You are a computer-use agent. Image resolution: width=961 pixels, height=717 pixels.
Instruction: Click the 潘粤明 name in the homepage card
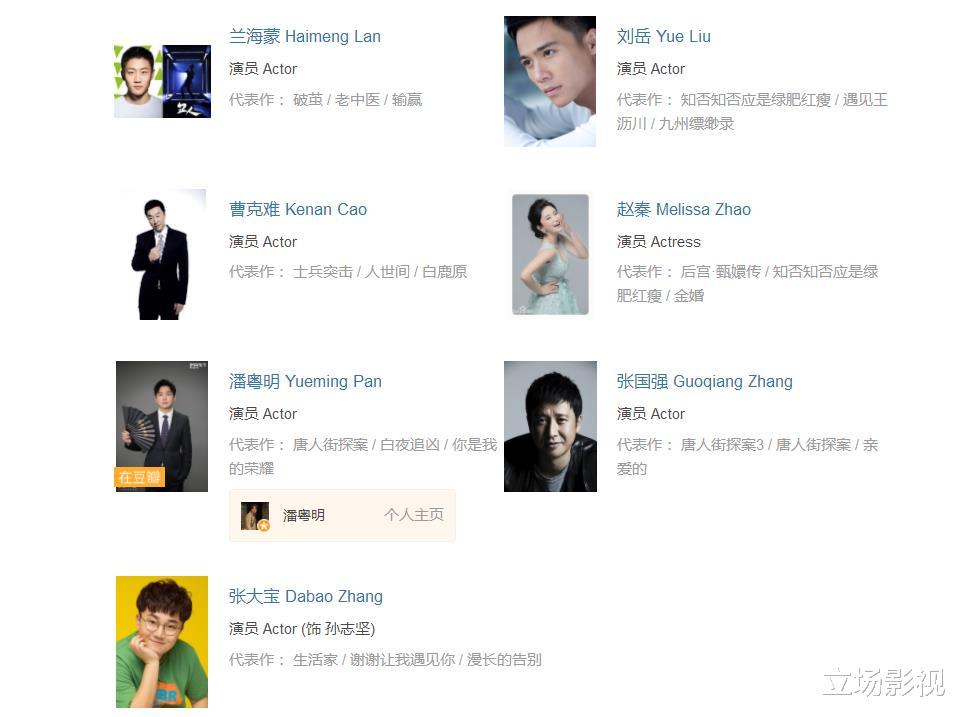(x=303, y=515)
